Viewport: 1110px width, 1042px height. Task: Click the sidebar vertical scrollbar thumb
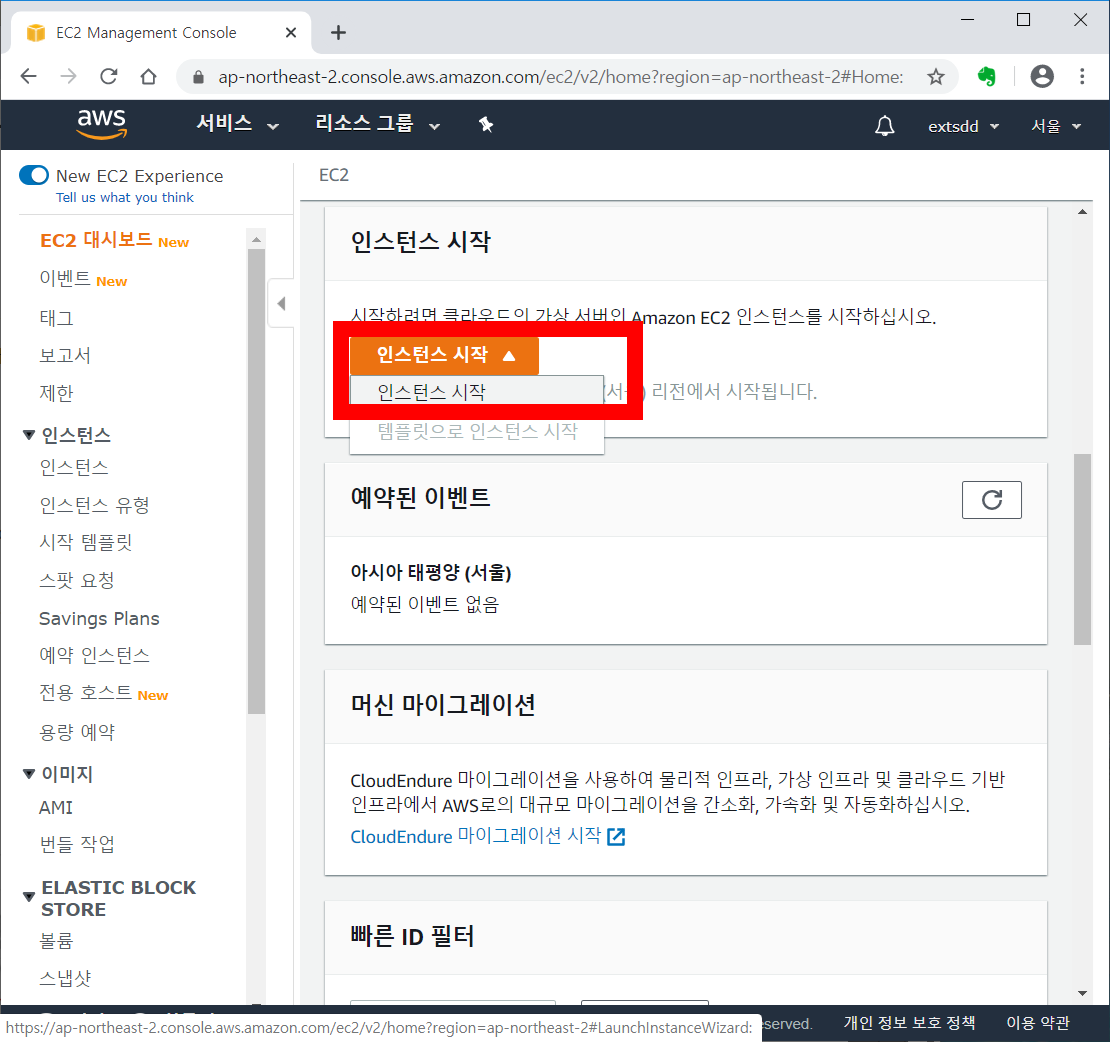(x=256, y=481)
